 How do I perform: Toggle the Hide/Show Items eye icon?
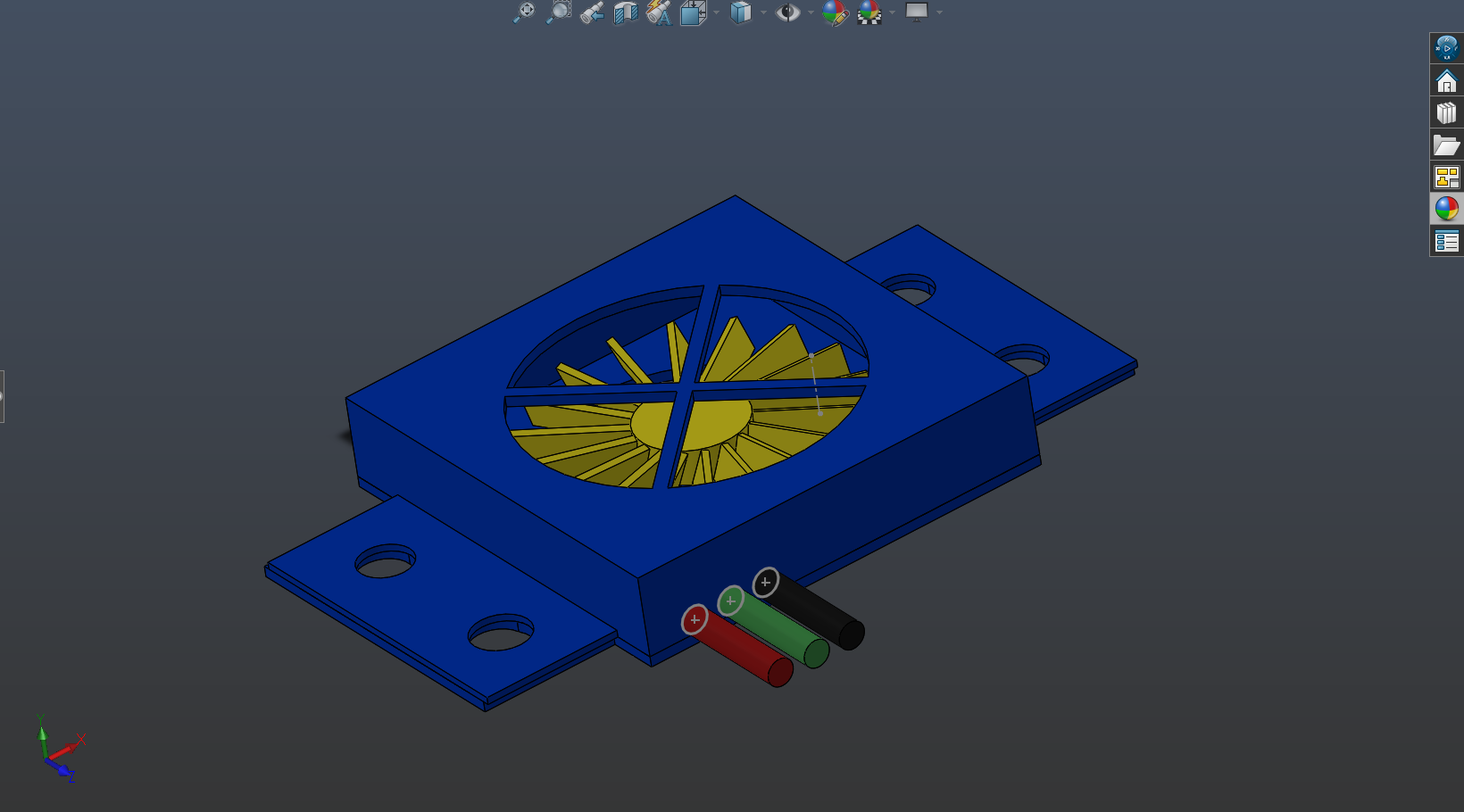tap(787, 12)
